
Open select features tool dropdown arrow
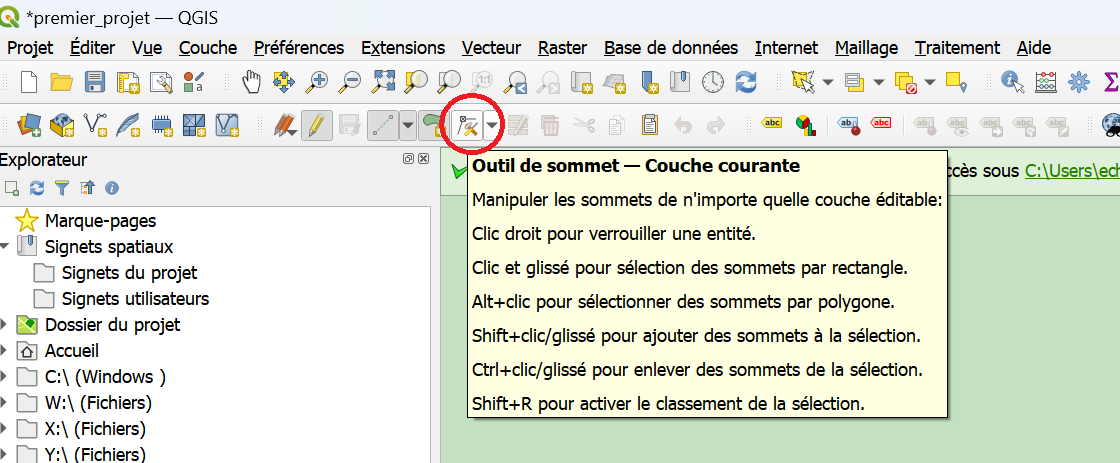click(x=828, y=82)
